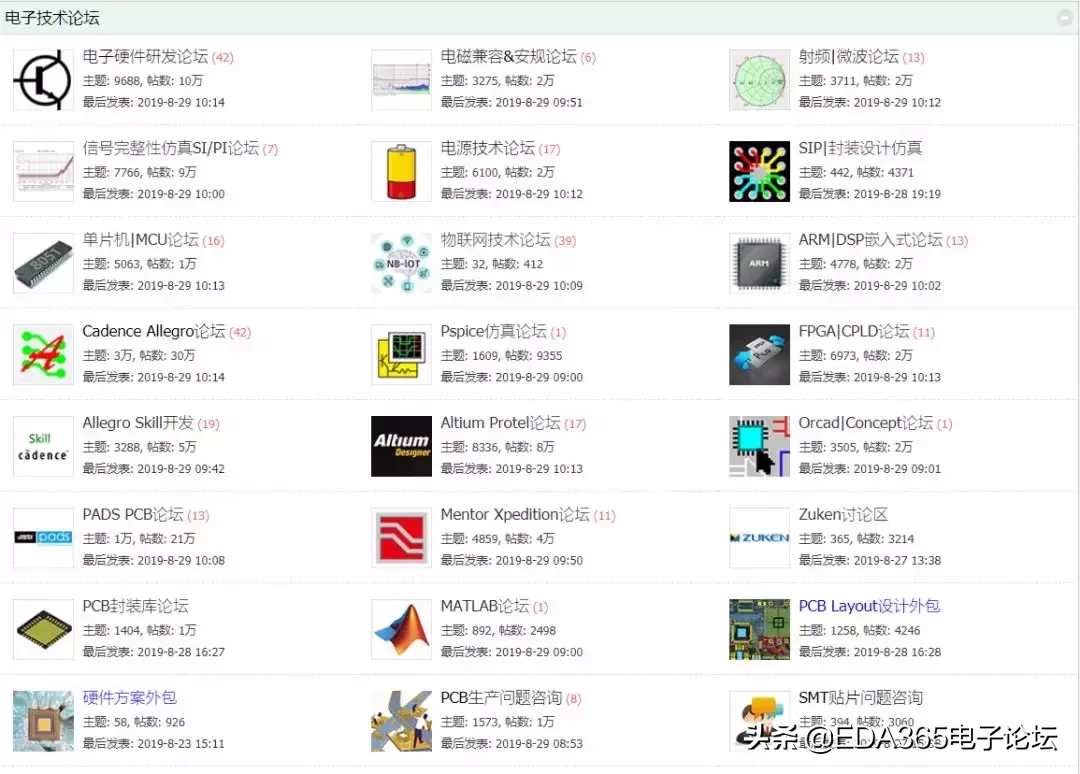Screen dimensions: 1080x774
Task: Click last post time 2019-8-29 09:51
Action: (539, 103)
